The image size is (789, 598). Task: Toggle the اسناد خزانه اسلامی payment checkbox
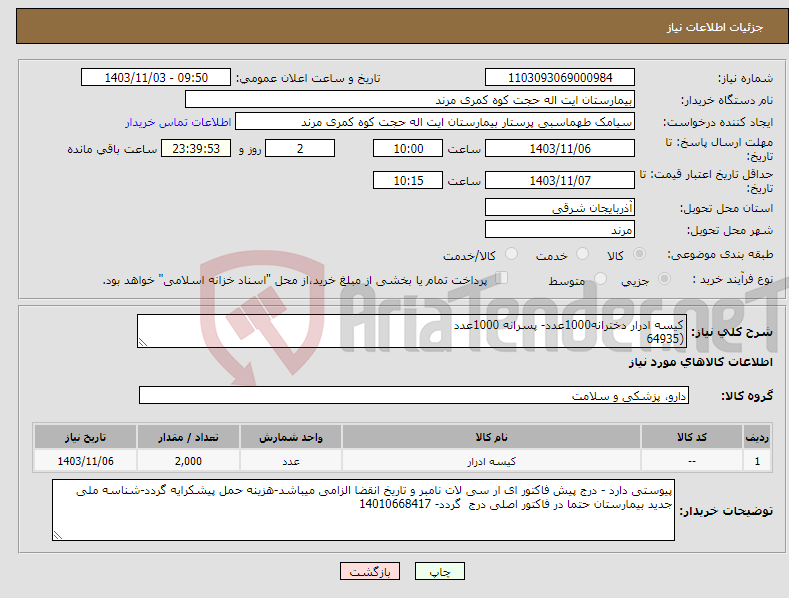tap(502, 278)
